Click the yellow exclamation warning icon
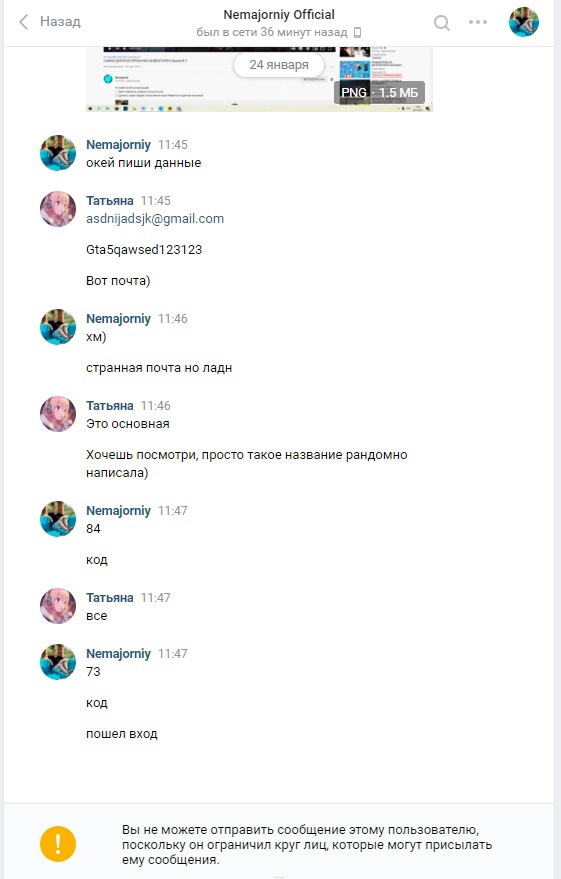 tap(58, 844)
